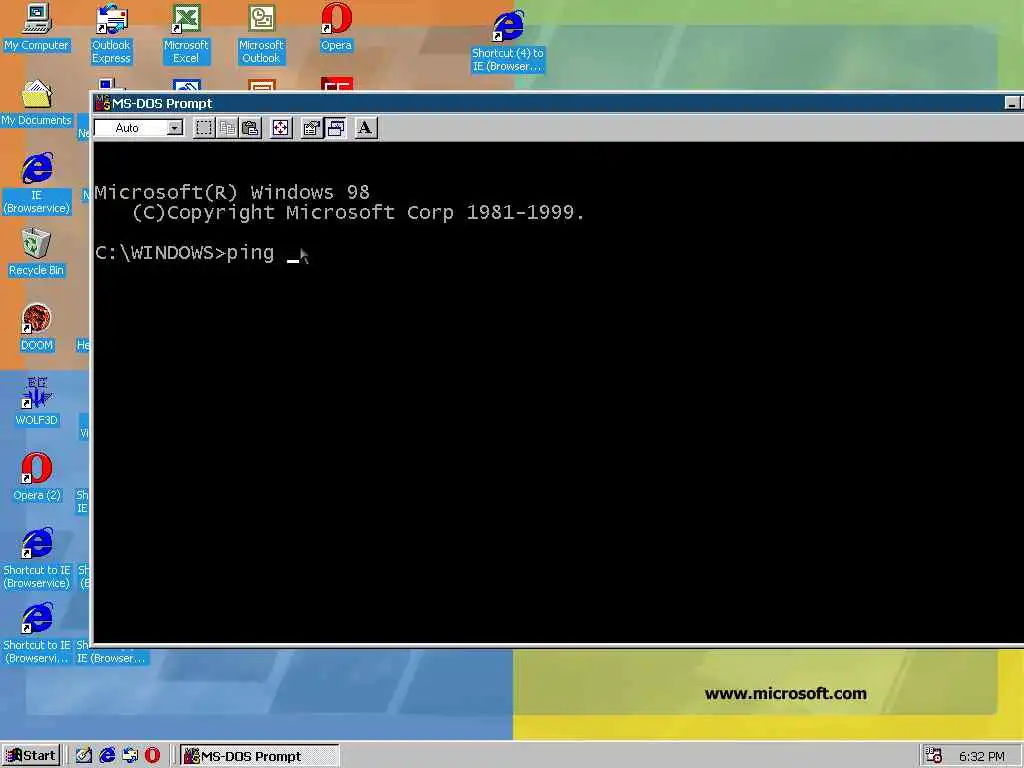Click the grayed Copy toolbar icon
This screenshot has height=768, width=1024.
coord(227,128)
